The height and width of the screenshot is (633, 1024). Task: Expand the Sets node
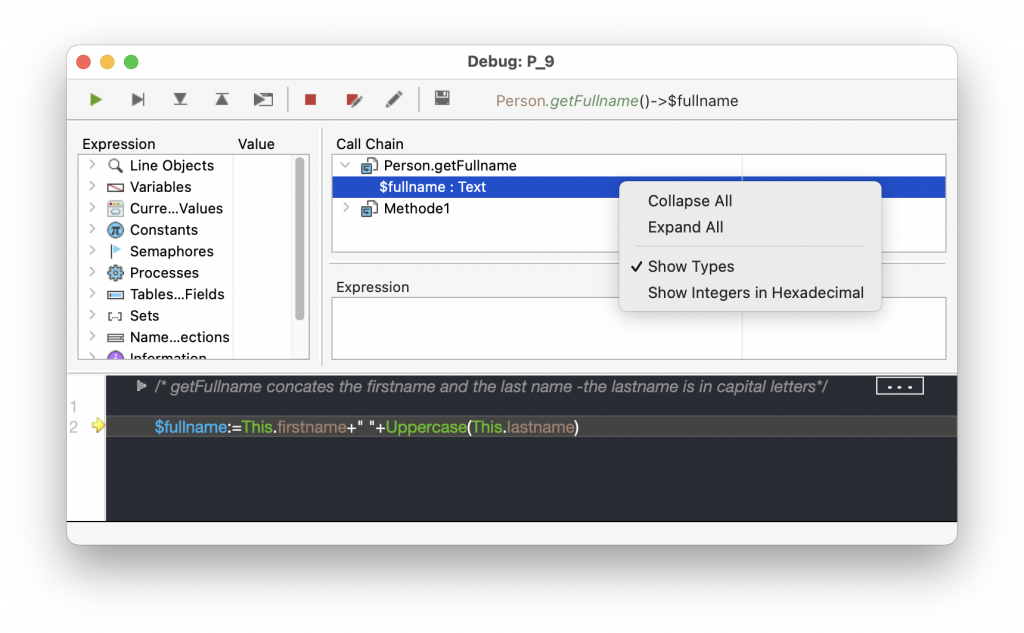tap(92, 316)
